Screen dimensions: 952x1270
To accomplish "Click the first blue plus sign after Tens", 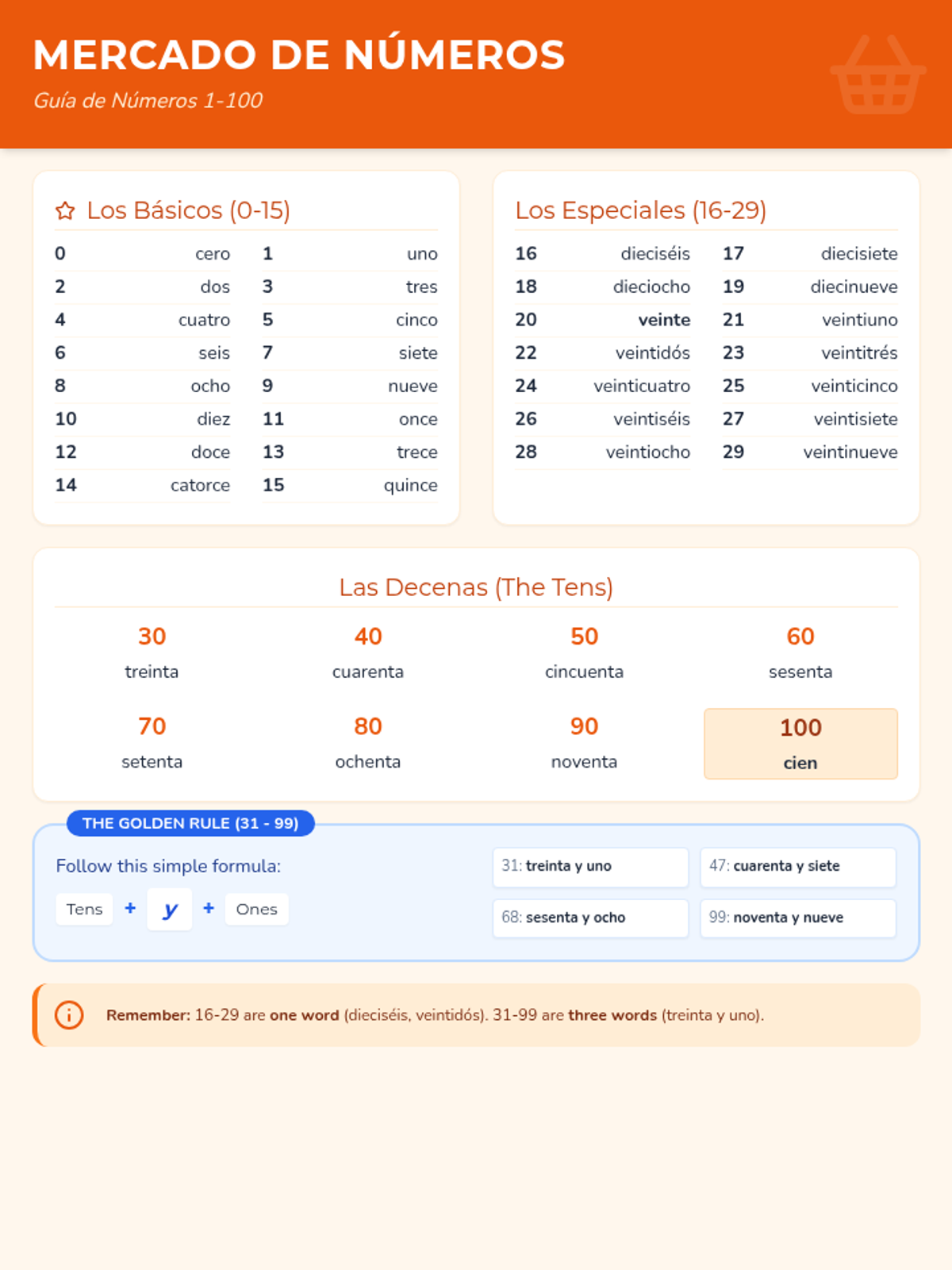I will (130, 908).
